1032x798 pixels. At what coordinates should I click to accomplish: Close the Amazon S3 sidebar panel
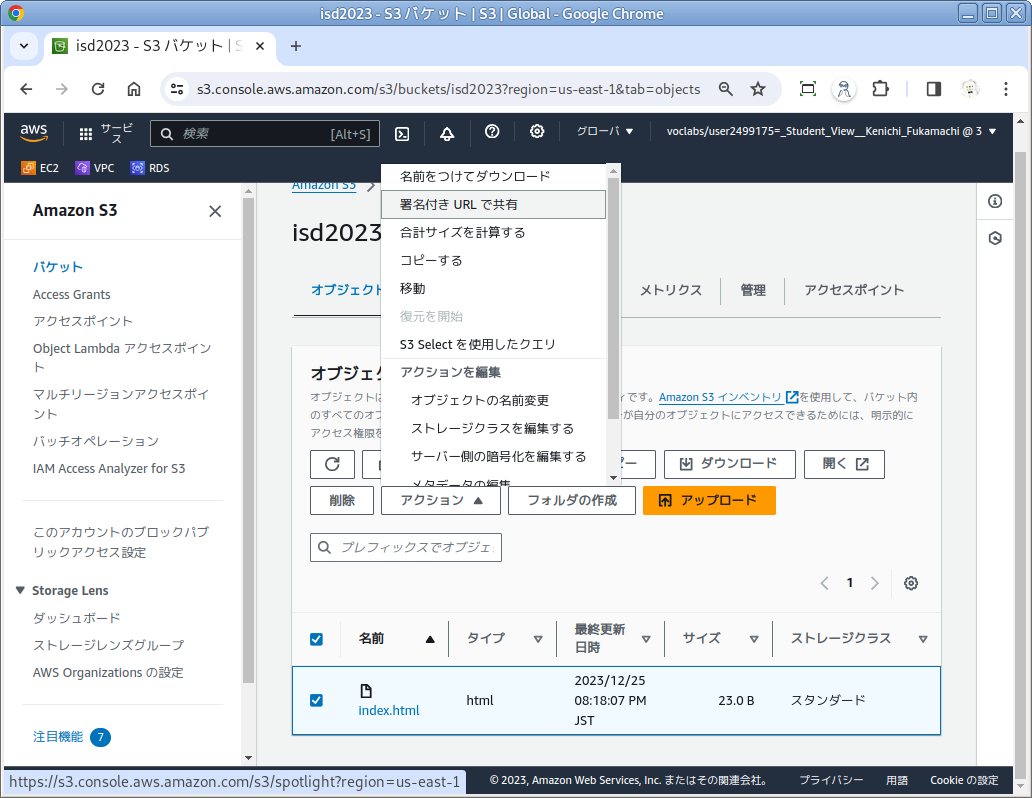click(215, 211)
